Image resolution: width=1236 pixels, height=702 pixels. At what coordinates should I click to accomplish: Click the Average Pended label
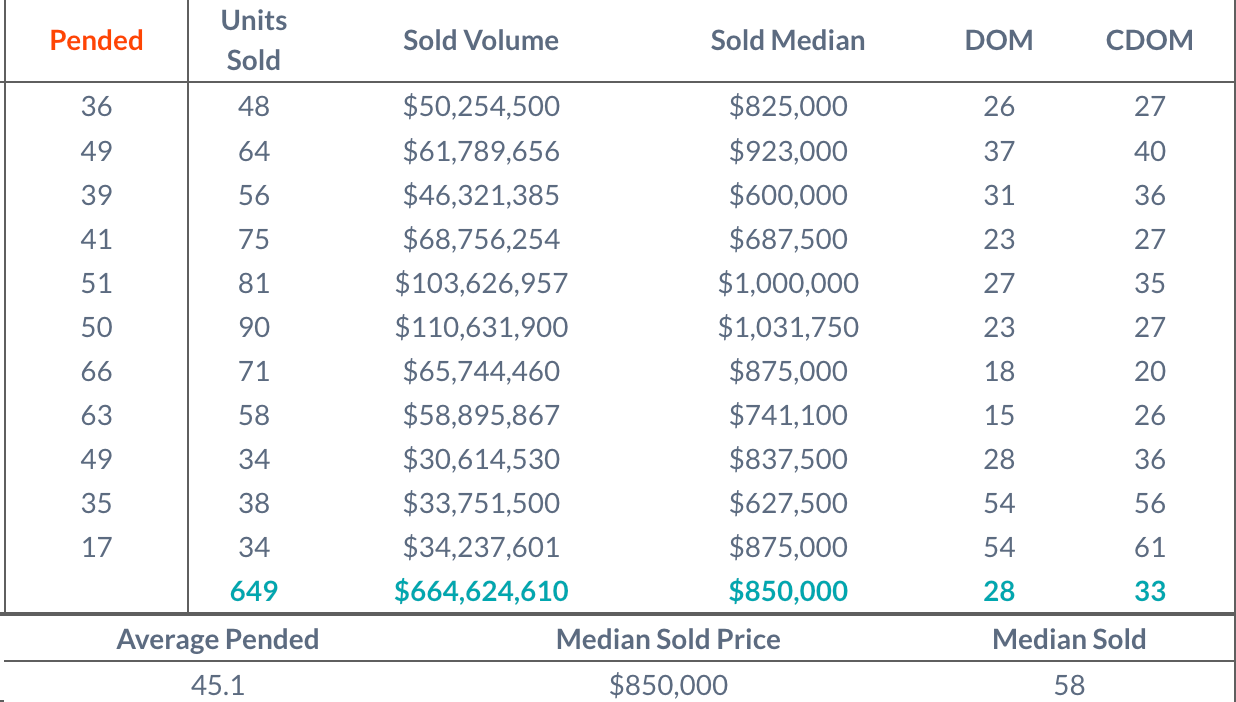[x=217, y=639]
